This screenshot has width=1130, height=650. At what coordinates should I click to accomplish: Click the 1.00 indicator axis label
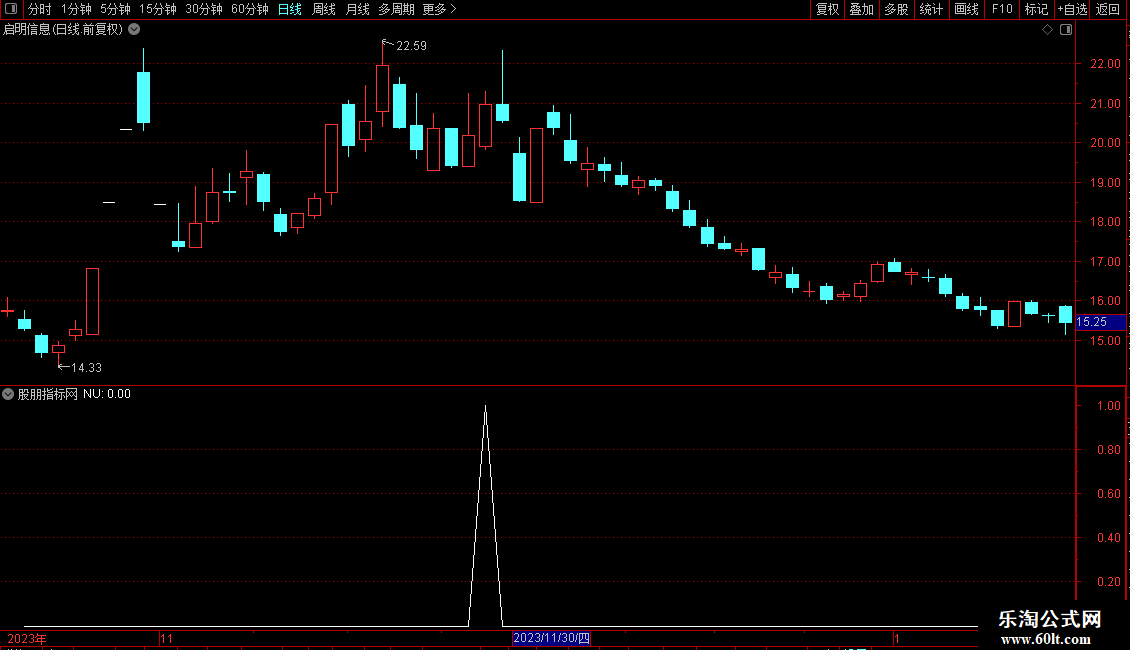point(1108,406)
